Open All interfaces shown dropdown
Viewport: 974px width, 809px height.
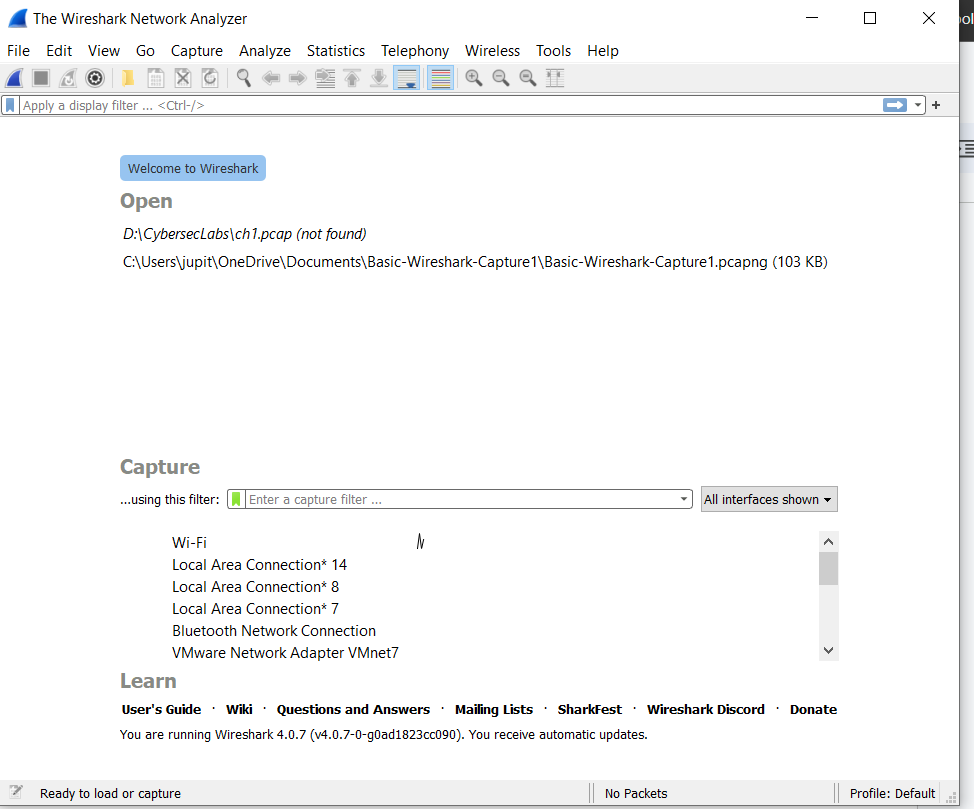click(x=769, y=500)
